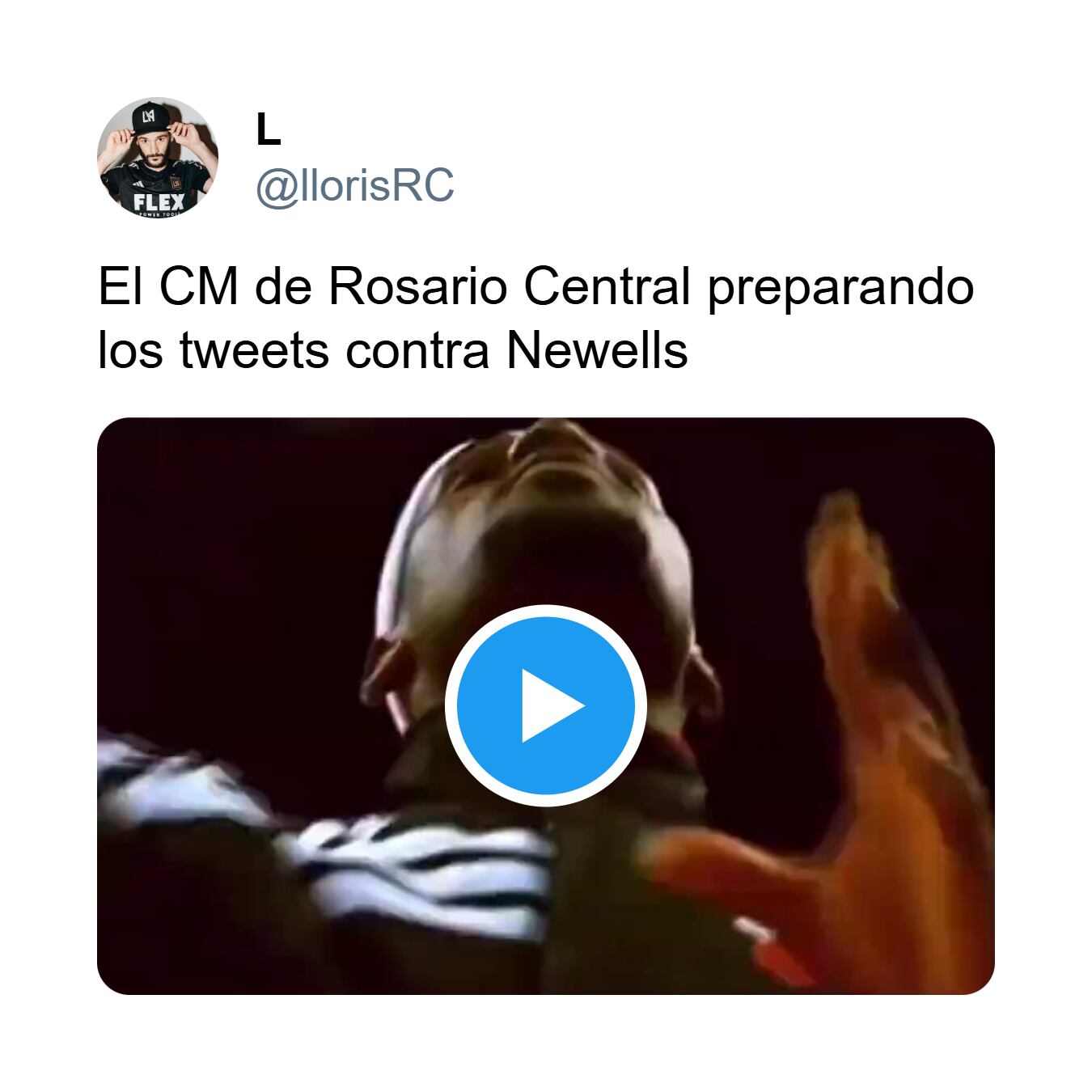Click the striped sleeve in the video preview
The height and width of the screenshot is (1092, 1092).
pyautogui.click(x=340, y=833)
